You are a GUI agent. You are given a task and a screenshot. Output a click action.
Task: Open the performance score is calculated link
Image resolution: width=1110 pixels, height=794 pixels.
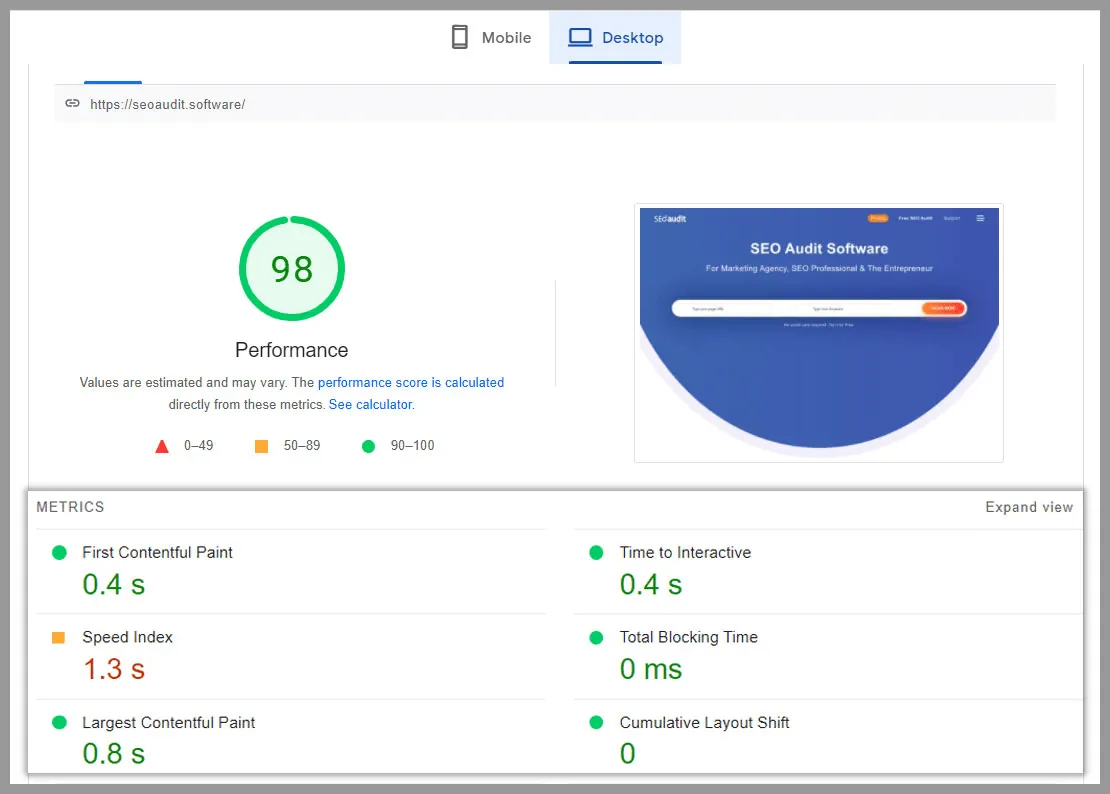(411, 382)
